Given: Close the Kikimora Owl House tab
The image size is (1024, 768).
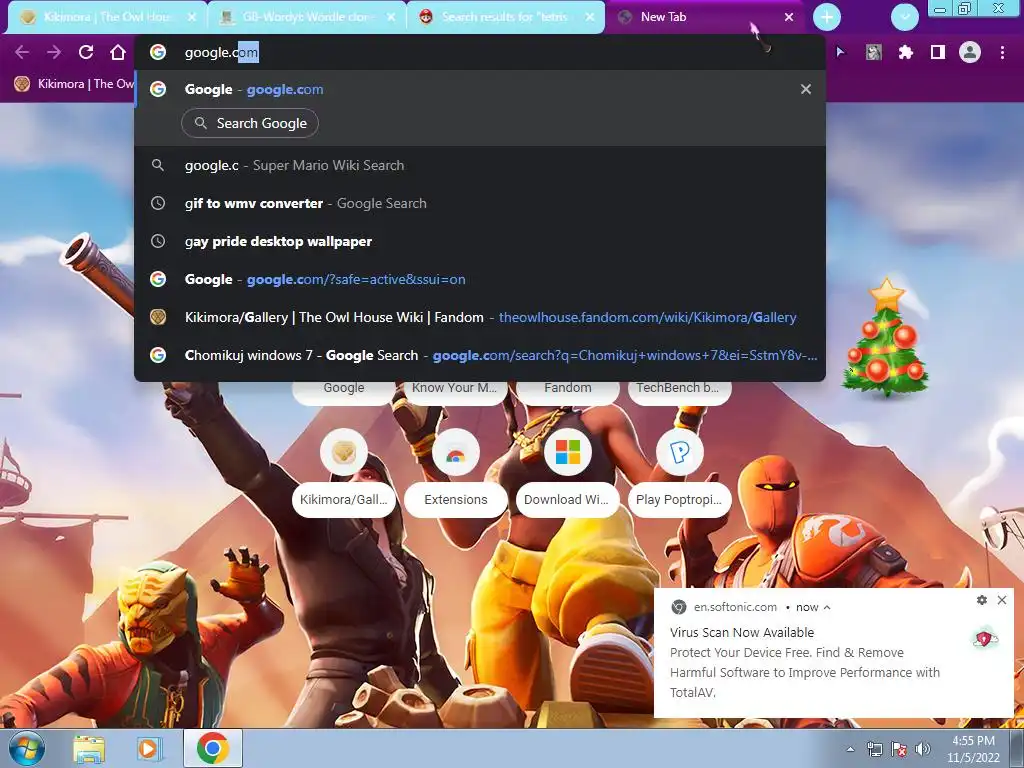Looking at the screenshot, I should point(191,17).
